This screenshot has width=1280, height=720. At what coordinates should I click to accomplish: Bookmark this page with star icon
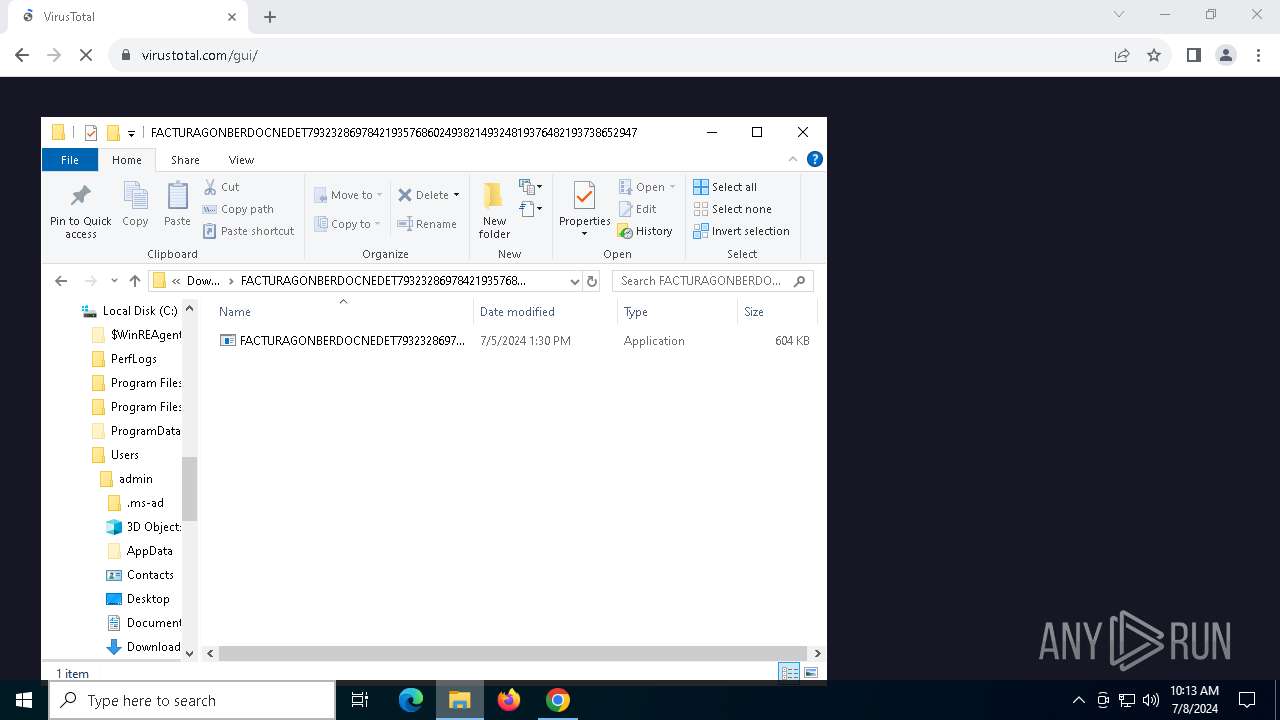pos(1154,55)
